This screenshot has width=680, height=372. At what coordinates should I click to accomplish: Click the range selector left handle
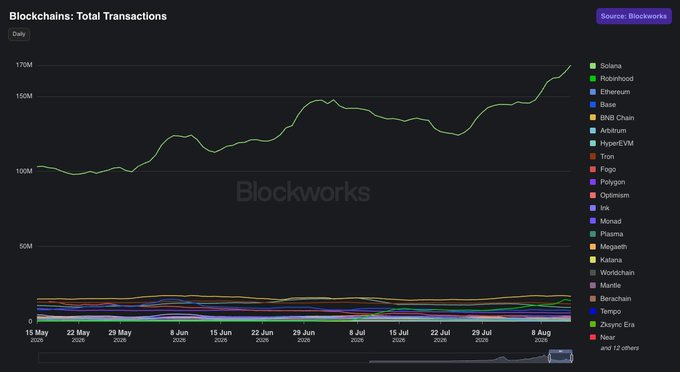pos(549,358)
